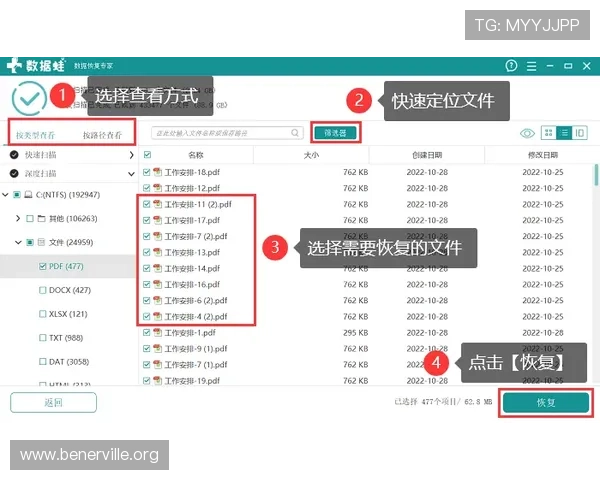Image resolution: width=600 pixels, height=480 pixels.
Task: Check the TXT (988) checkbox
Action: point(42,338)
